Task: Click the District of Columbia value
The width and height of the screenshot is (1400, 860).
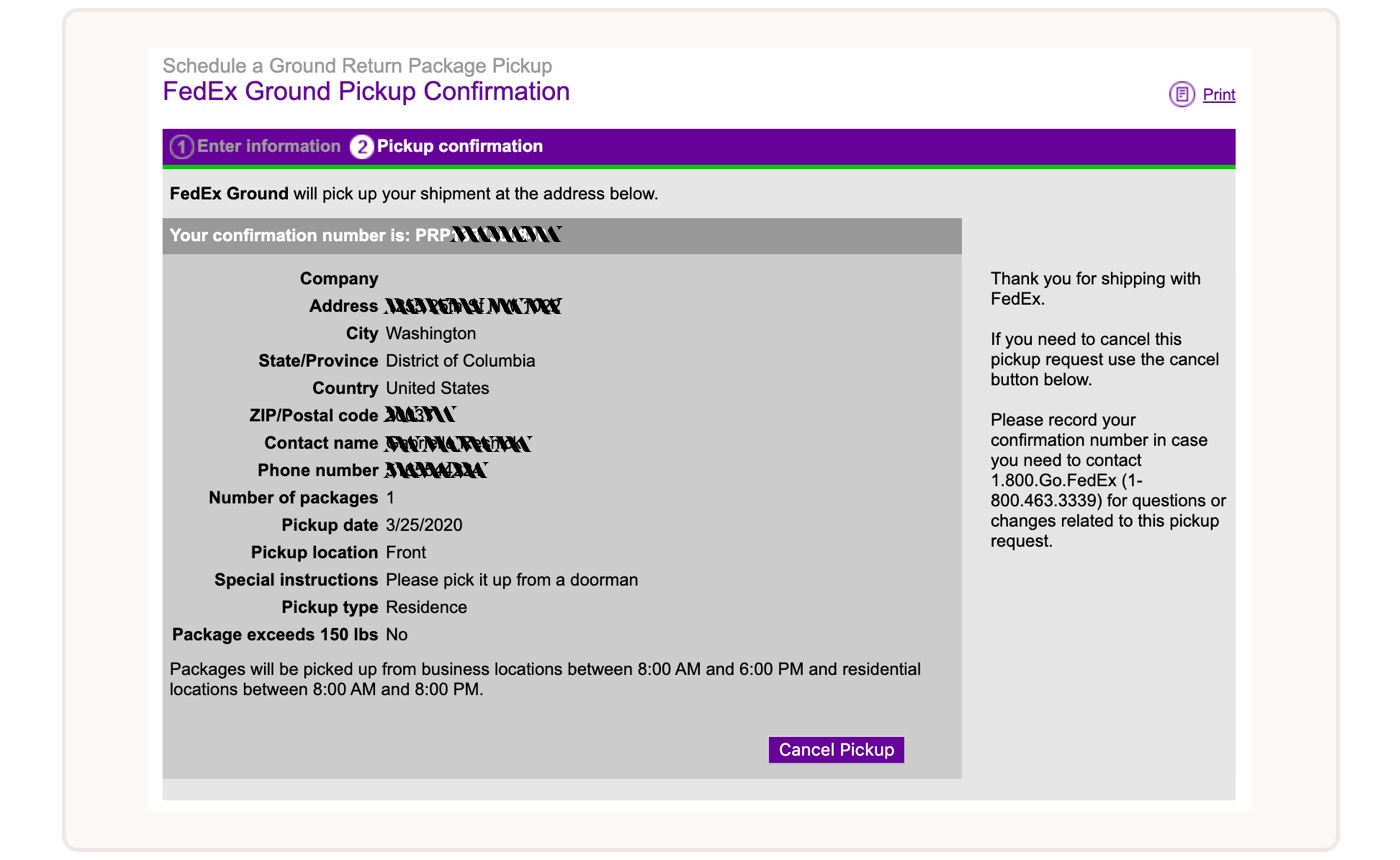Action: pos(460,361)
